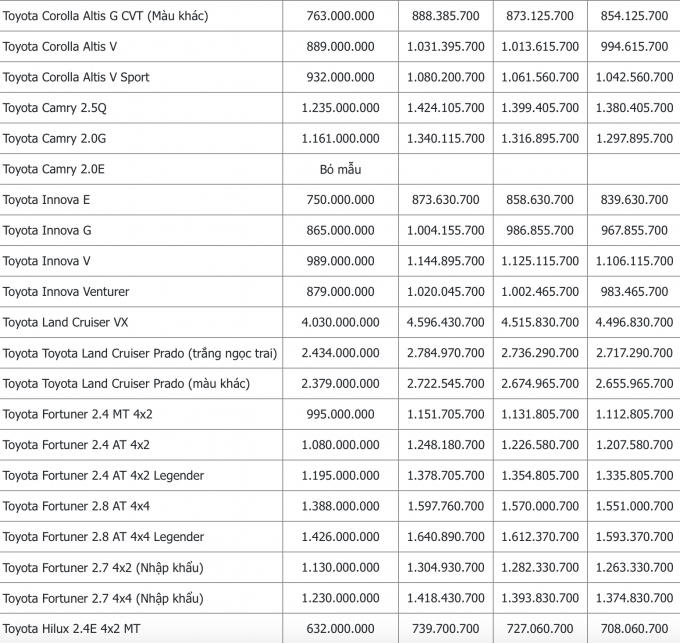Click the 4.496.830.700 Land Cruiser price
Screen dimensions: 680x643
pos(634,322)
